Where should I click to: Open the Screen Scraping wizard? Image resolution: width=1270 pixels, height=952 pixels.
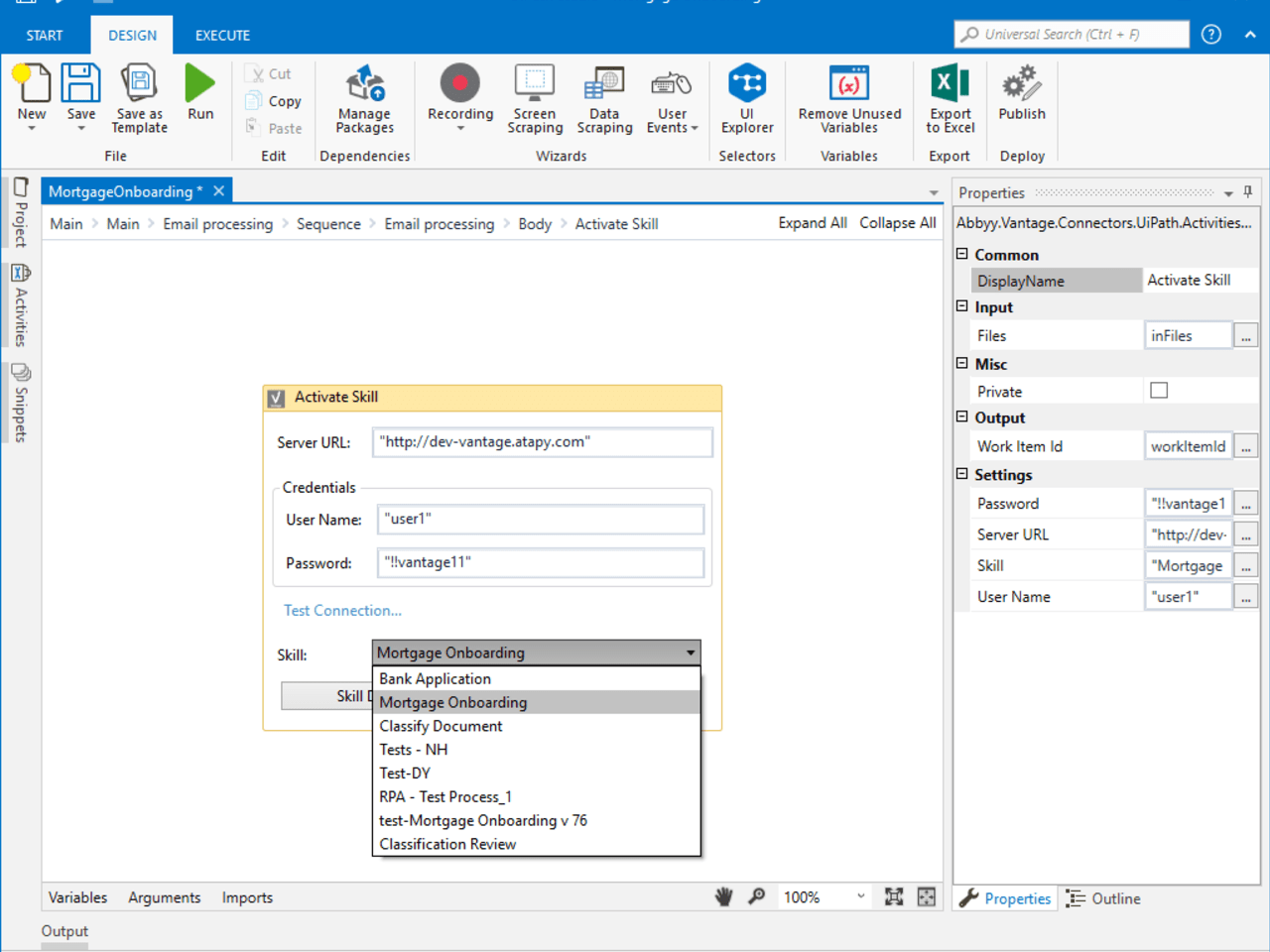click(535, 97)
